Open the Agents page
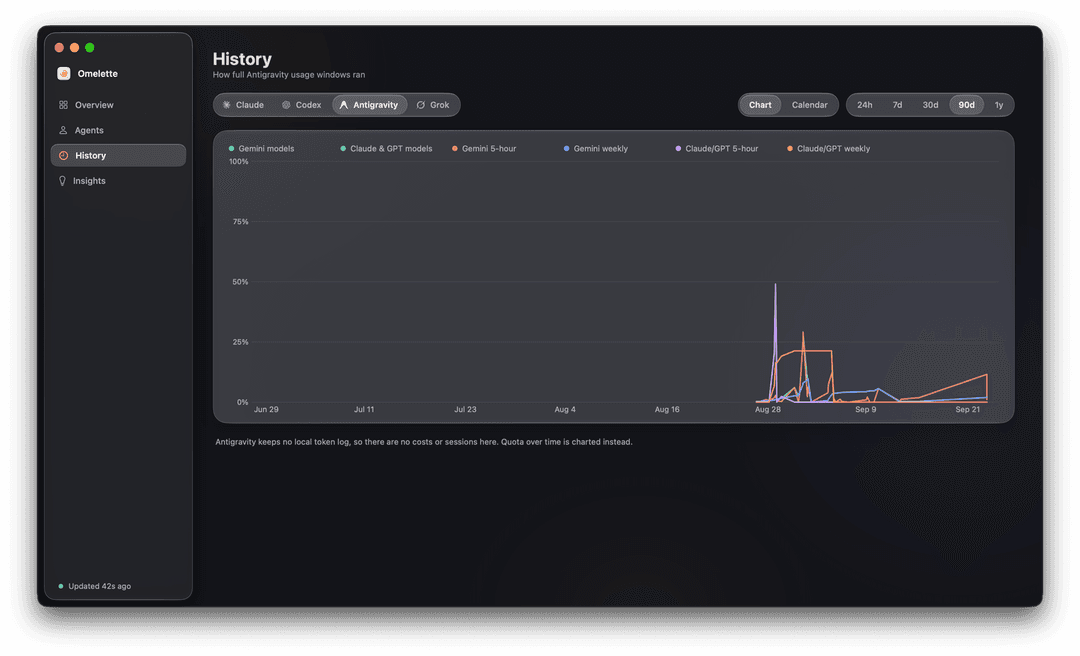 [117, 130]
